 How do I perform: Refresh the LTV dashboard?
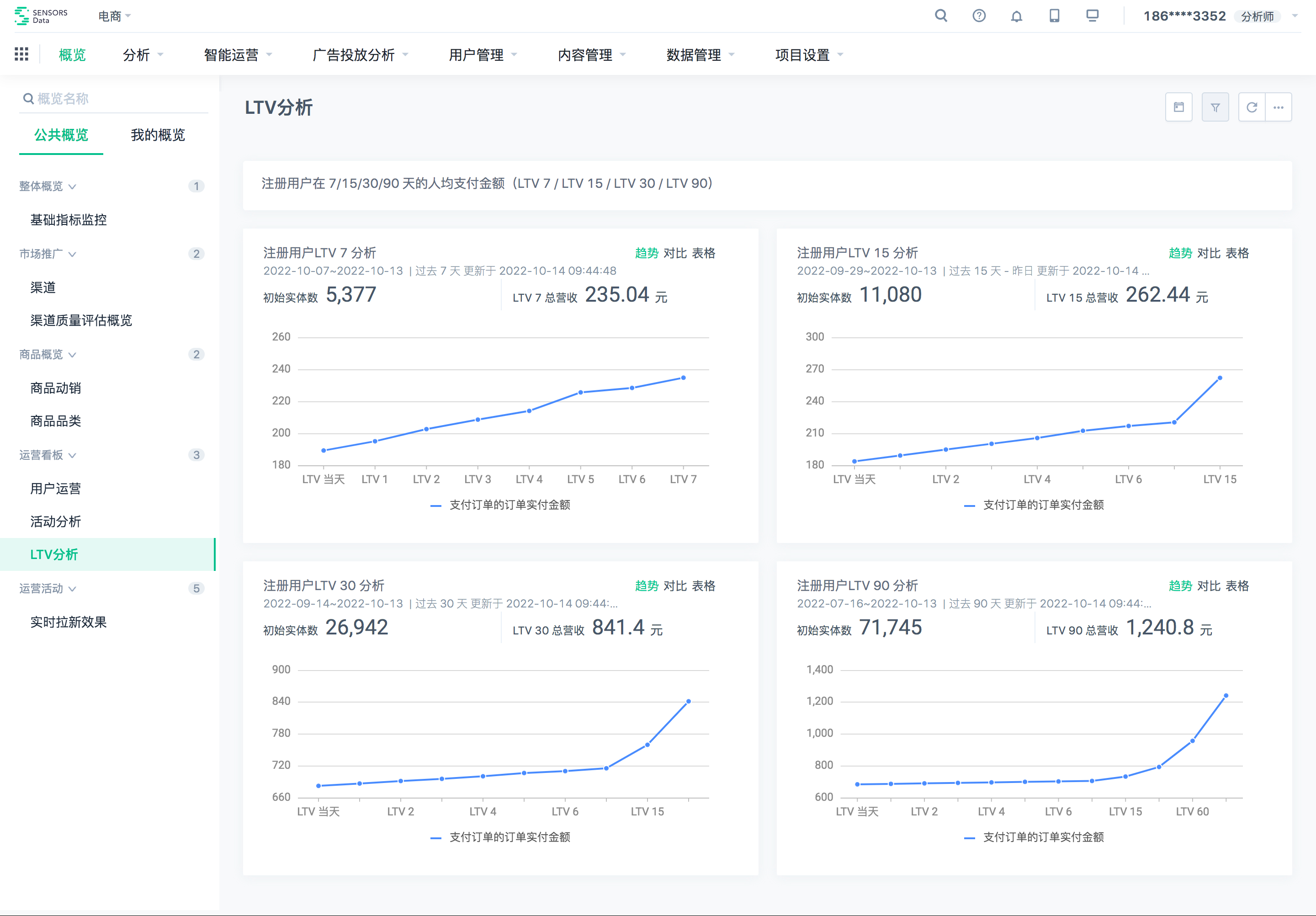click(x=1252, y=107)
